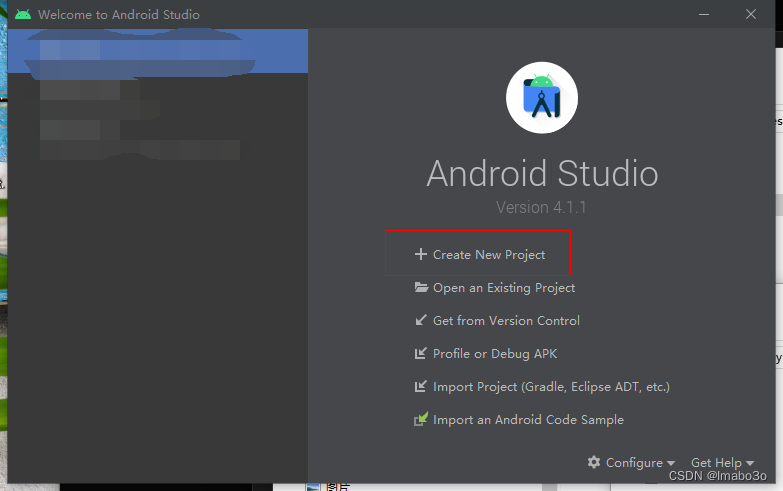The image size is (783, 491).
Task: Close the Welcome to Android Studio window
Action: coord(751,14)
